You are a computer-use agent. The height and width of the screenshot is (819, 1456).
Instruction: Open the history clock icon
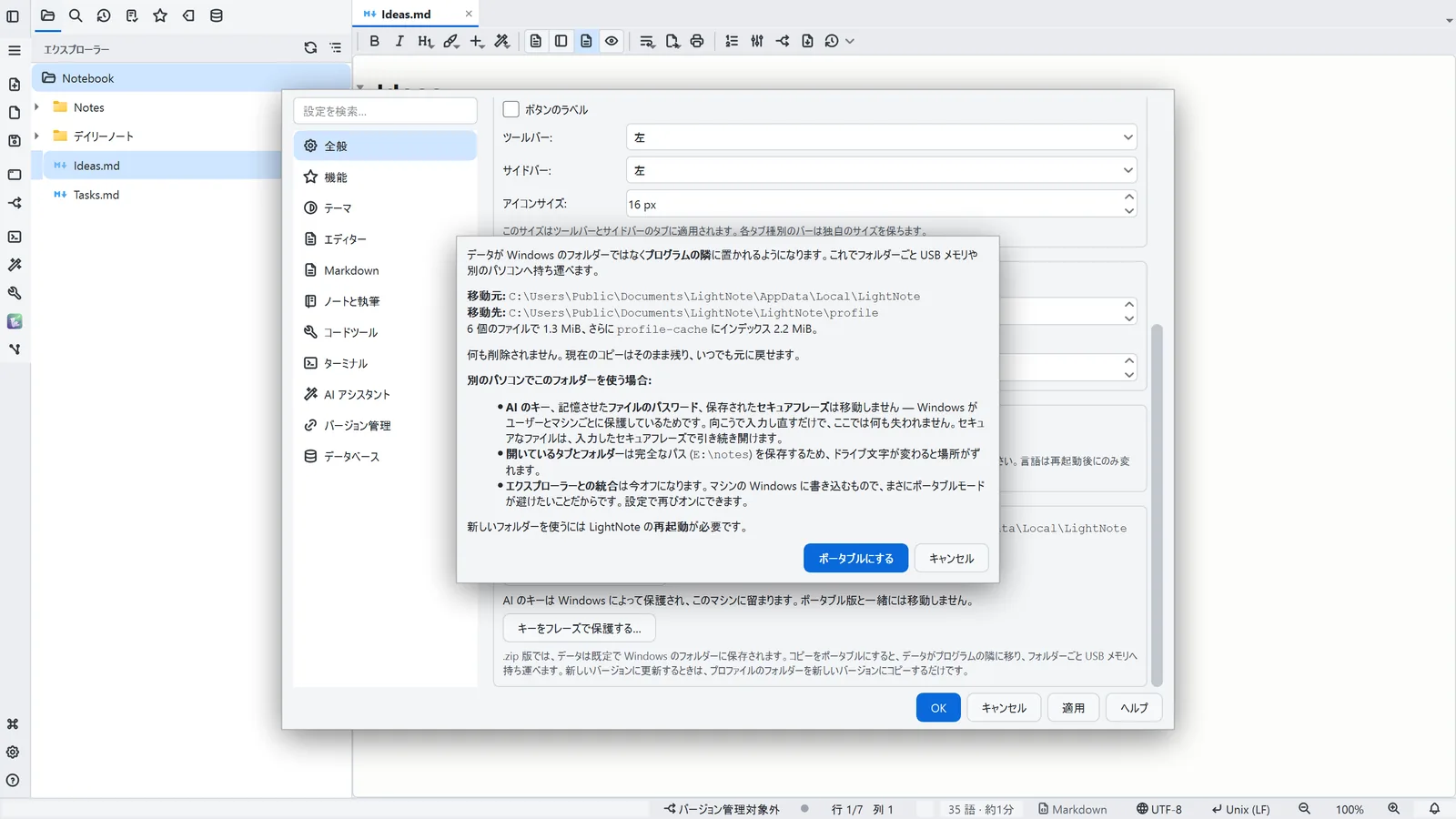(x=104, y=15)
